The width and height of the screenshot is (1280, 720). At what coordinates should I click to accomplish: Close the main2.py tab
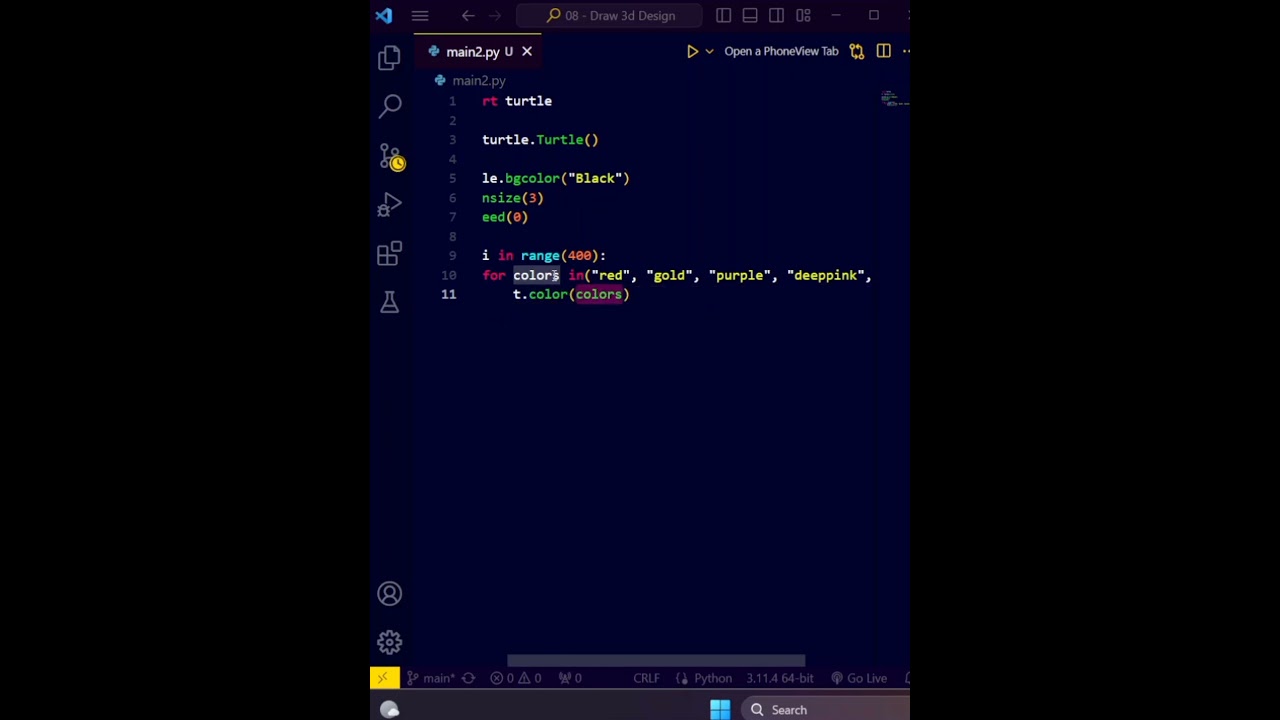pyautogui.click(x=527, y=51)
